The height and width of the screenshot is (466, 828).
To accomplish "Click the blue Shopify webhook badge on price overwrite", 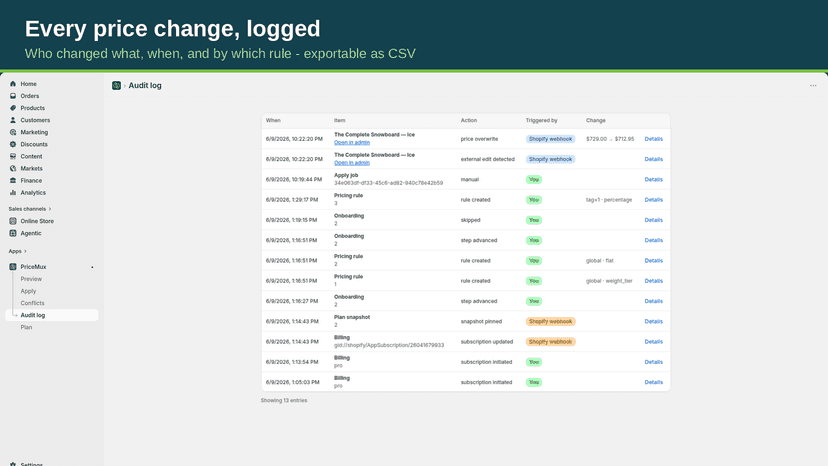I will (550, 139).
